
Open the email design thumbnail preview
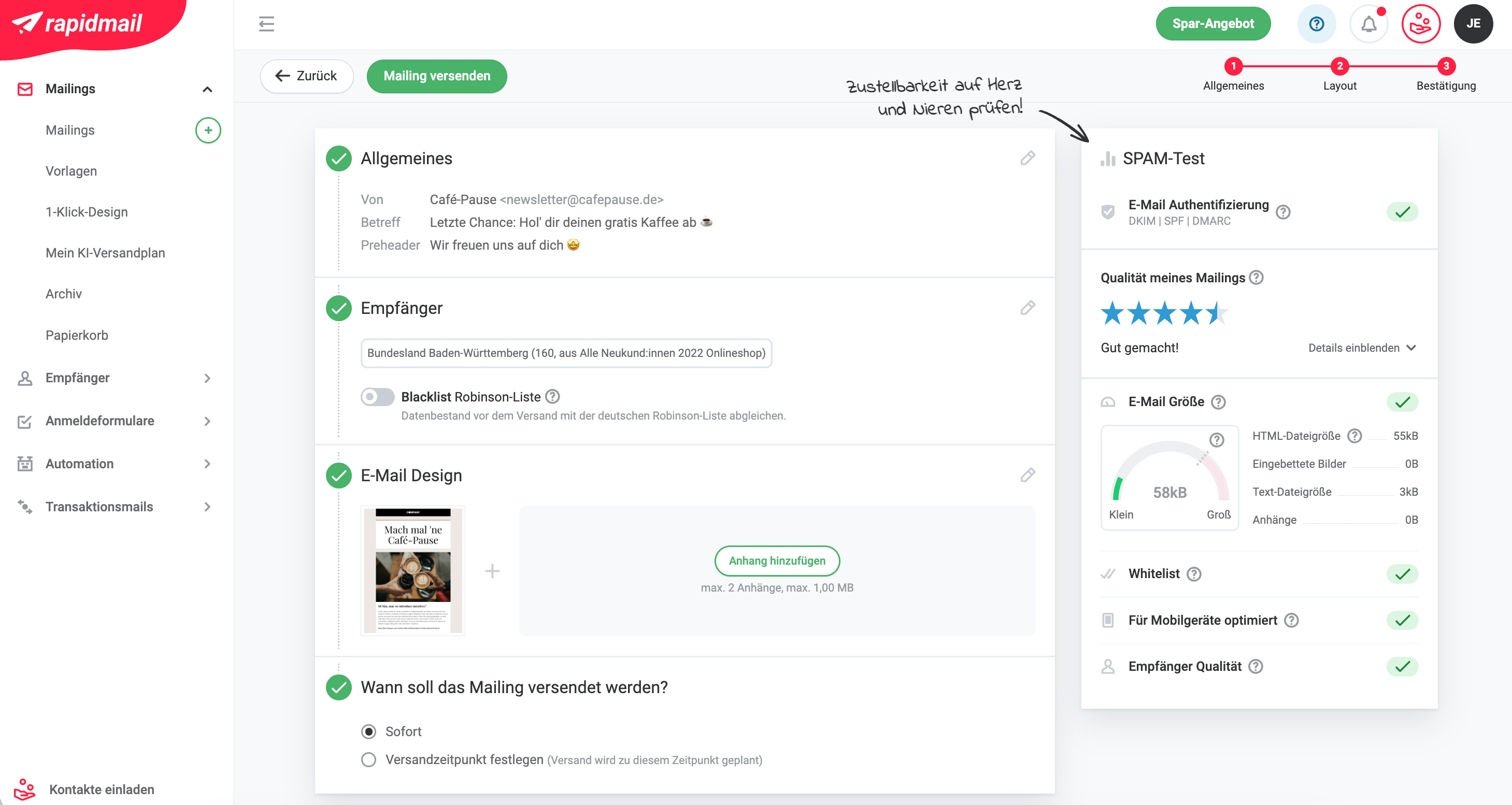click(x=412, y=570)
